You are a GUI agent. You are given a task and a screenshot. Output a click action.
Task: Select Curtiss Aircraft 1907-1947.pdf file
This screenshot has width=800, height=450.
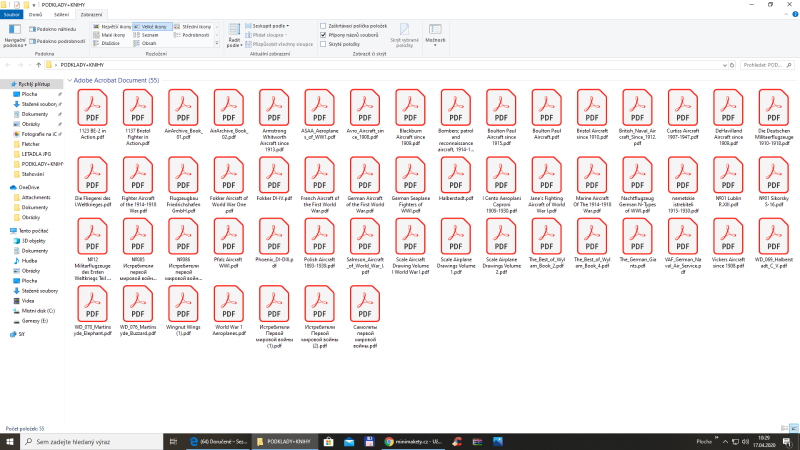tap(683, 114)
